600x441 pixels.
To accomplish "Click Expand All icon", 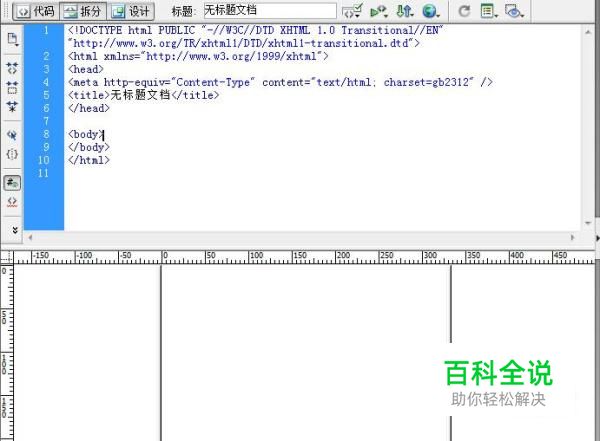I will pos(12,106).
